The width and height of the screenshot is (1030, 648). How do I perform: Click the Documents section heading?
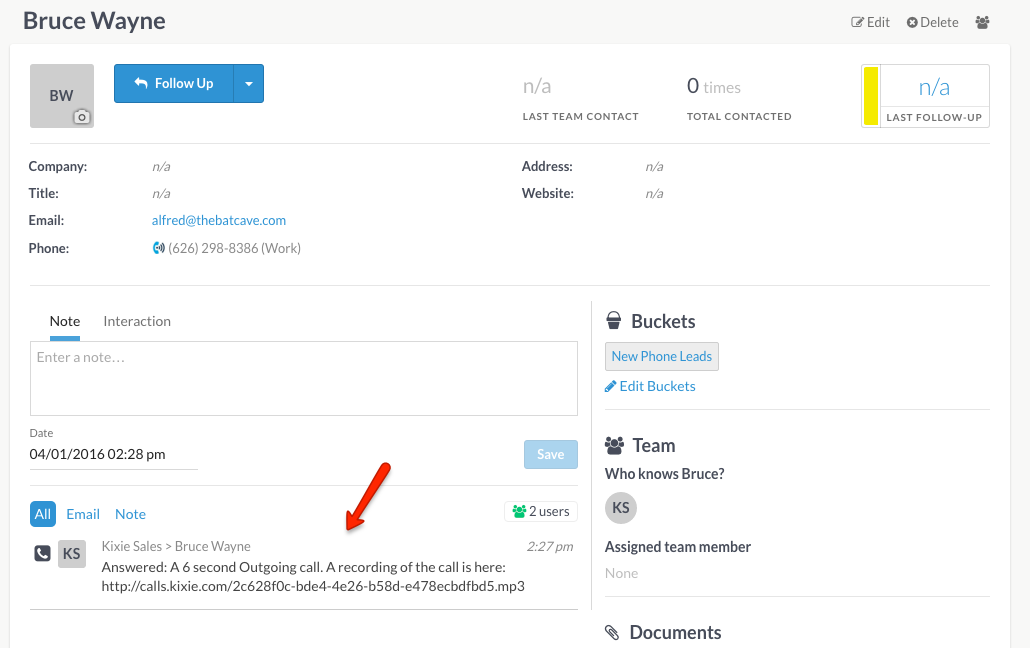pos(675,632)
